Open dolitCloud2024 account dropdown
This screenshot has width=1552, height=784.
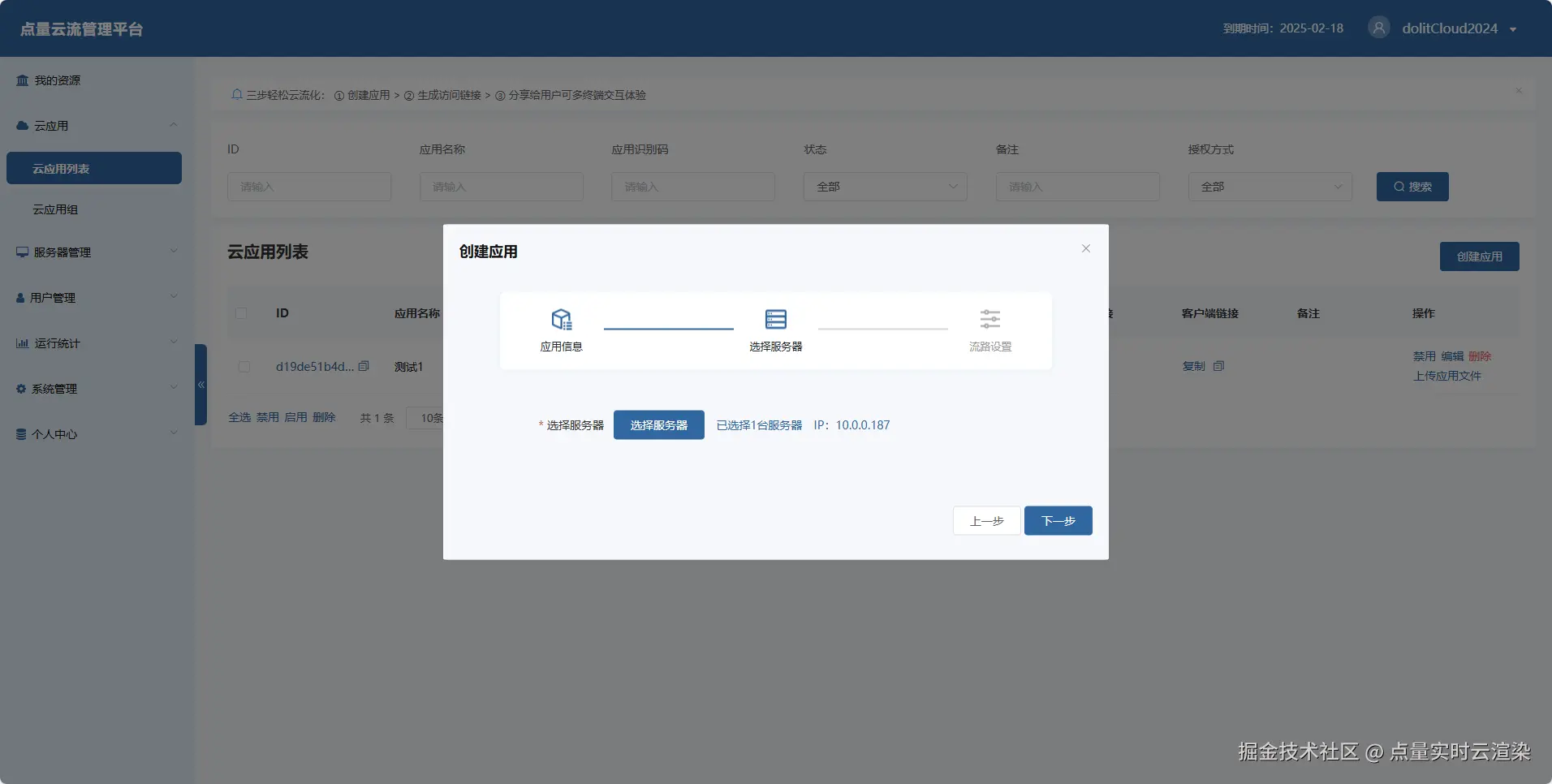(1459, 28)
